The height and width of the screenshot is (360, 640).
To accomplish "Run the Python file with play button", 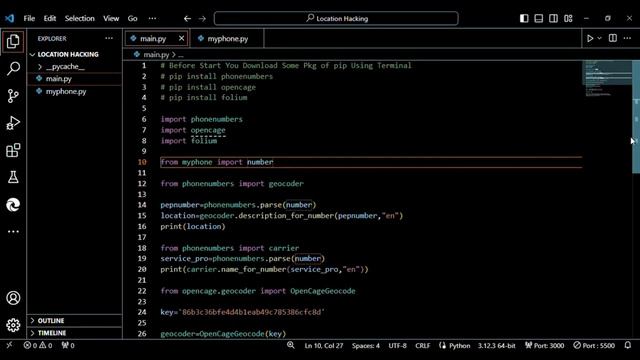I will point(590,38).
